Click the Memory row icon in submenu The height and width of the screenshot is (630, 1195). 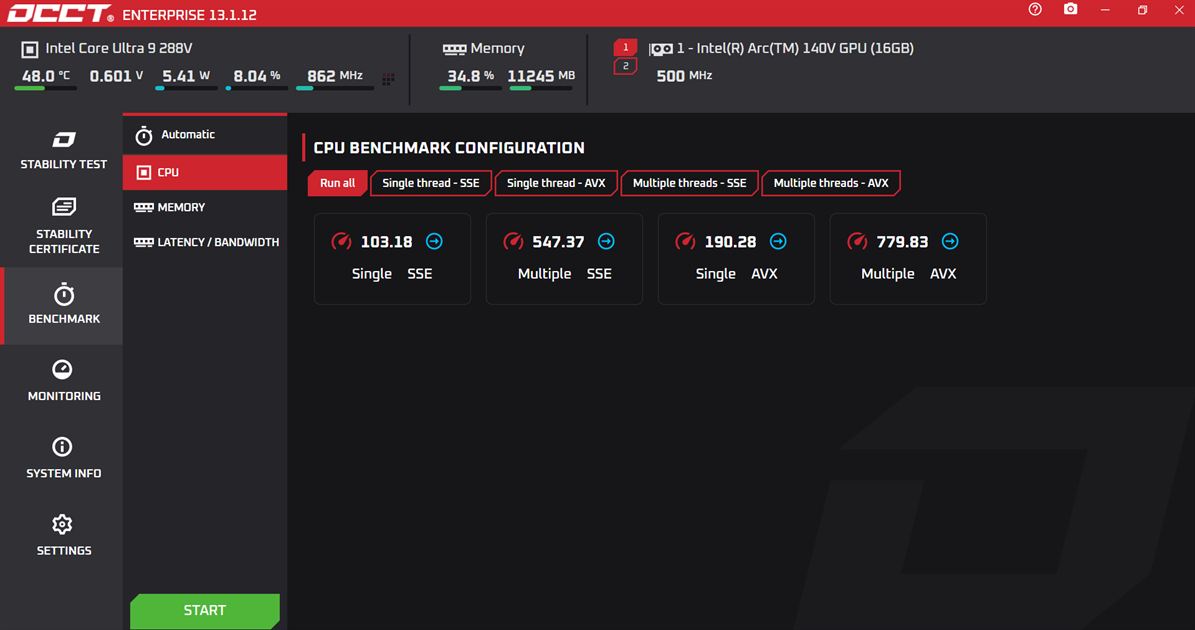coord(143,207)
